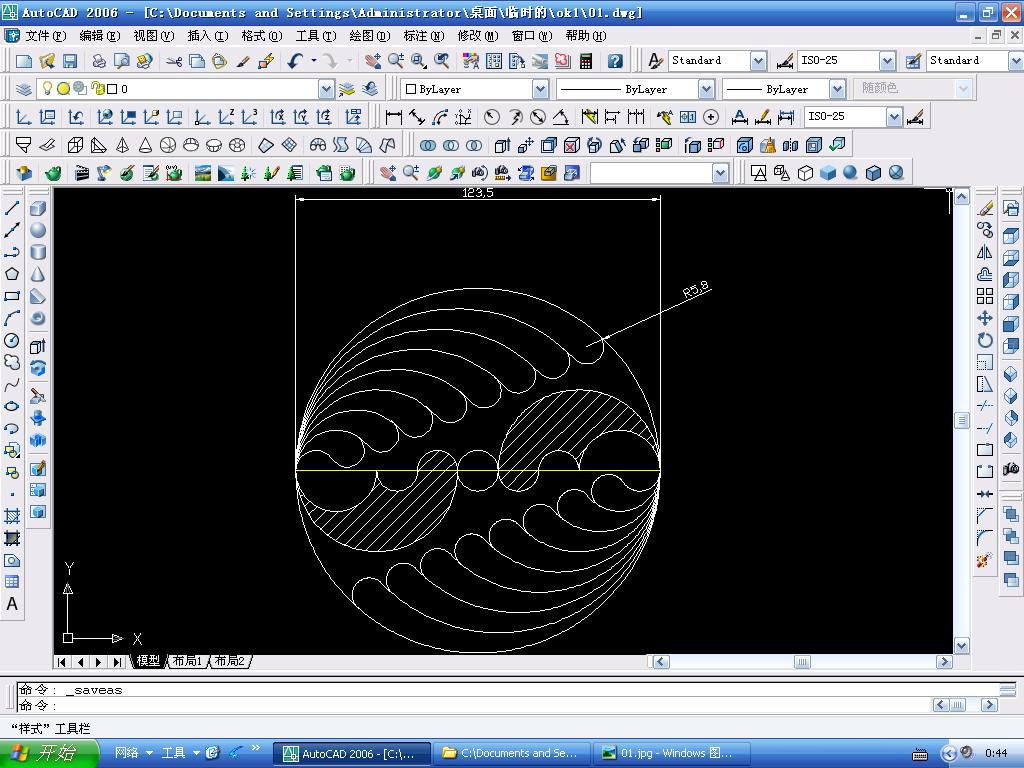Select the 模型 model tab
This screenshot has height=768, width=1024.
[148, 661]
